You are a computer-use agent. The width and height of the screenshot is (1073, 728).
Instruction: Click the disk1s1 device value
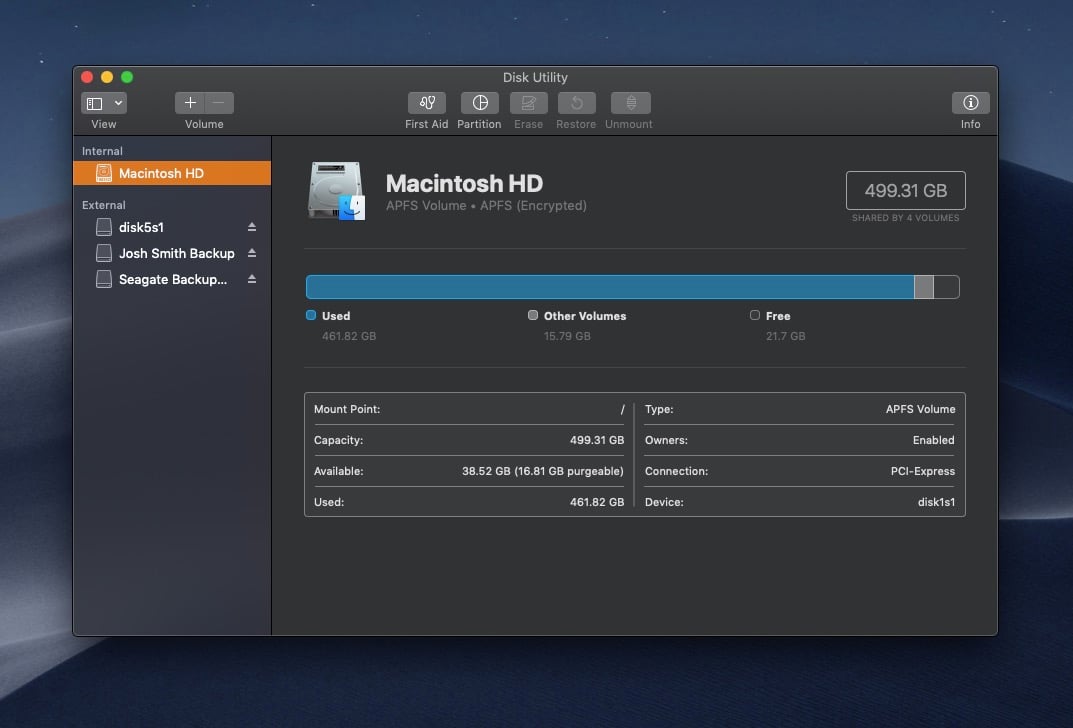tap(936, 502)
